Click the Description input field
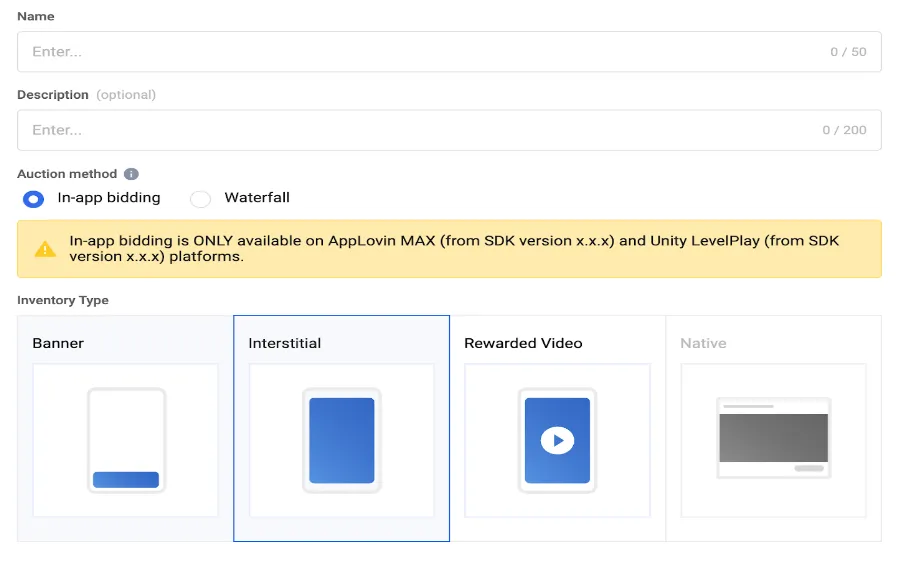This screenshot has height=562, width=905. click(x=449, y=130)
